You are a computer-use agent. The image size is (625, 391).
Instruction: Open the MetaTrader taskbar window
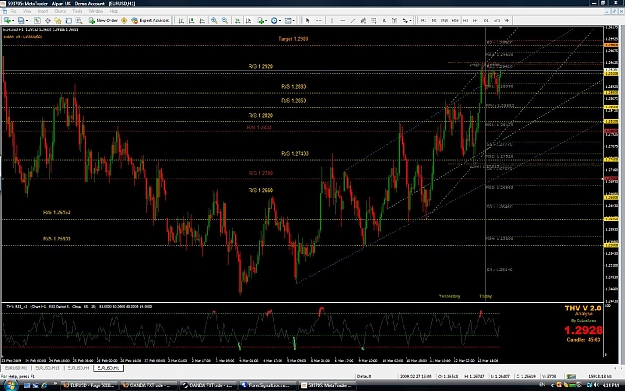click(328, 385)
